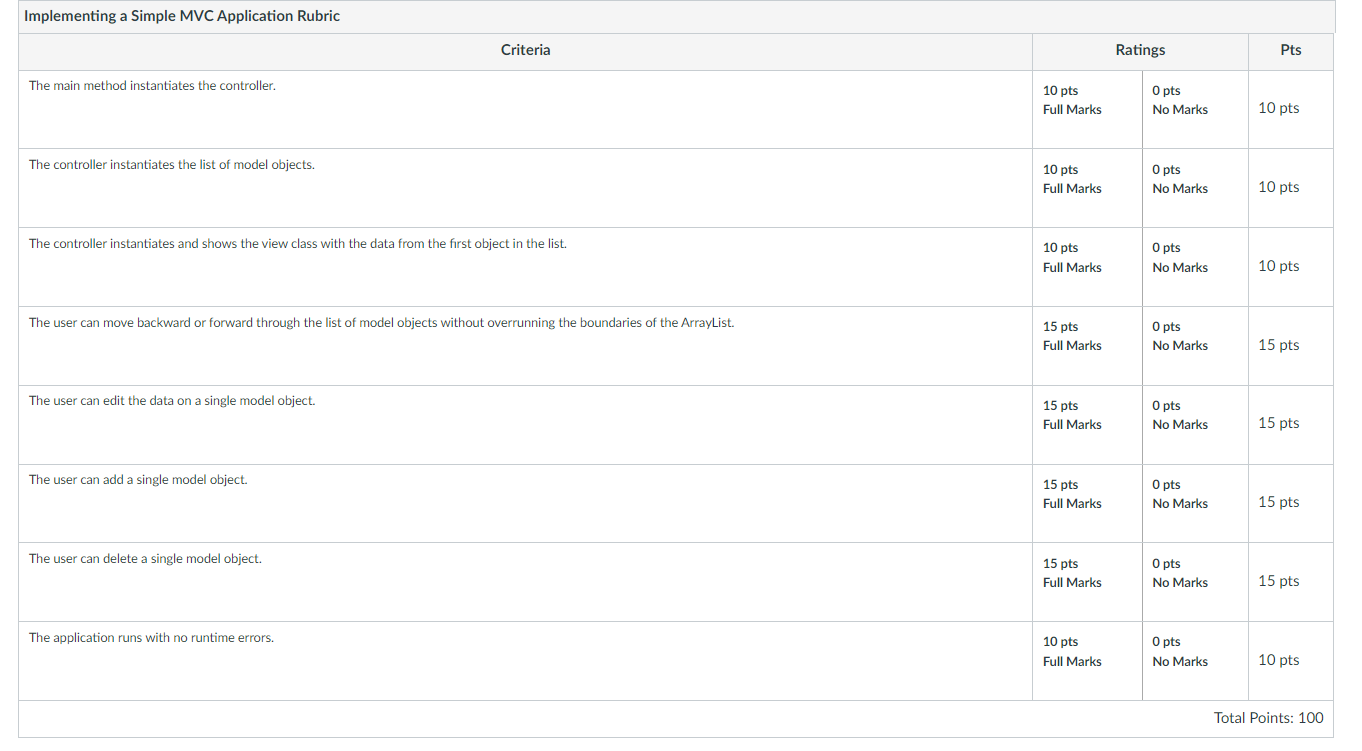This screenshot has width=1362, height=751.
Task: Select criterion 'The main method instantiates the controller.'
Action: pos(152,86)
